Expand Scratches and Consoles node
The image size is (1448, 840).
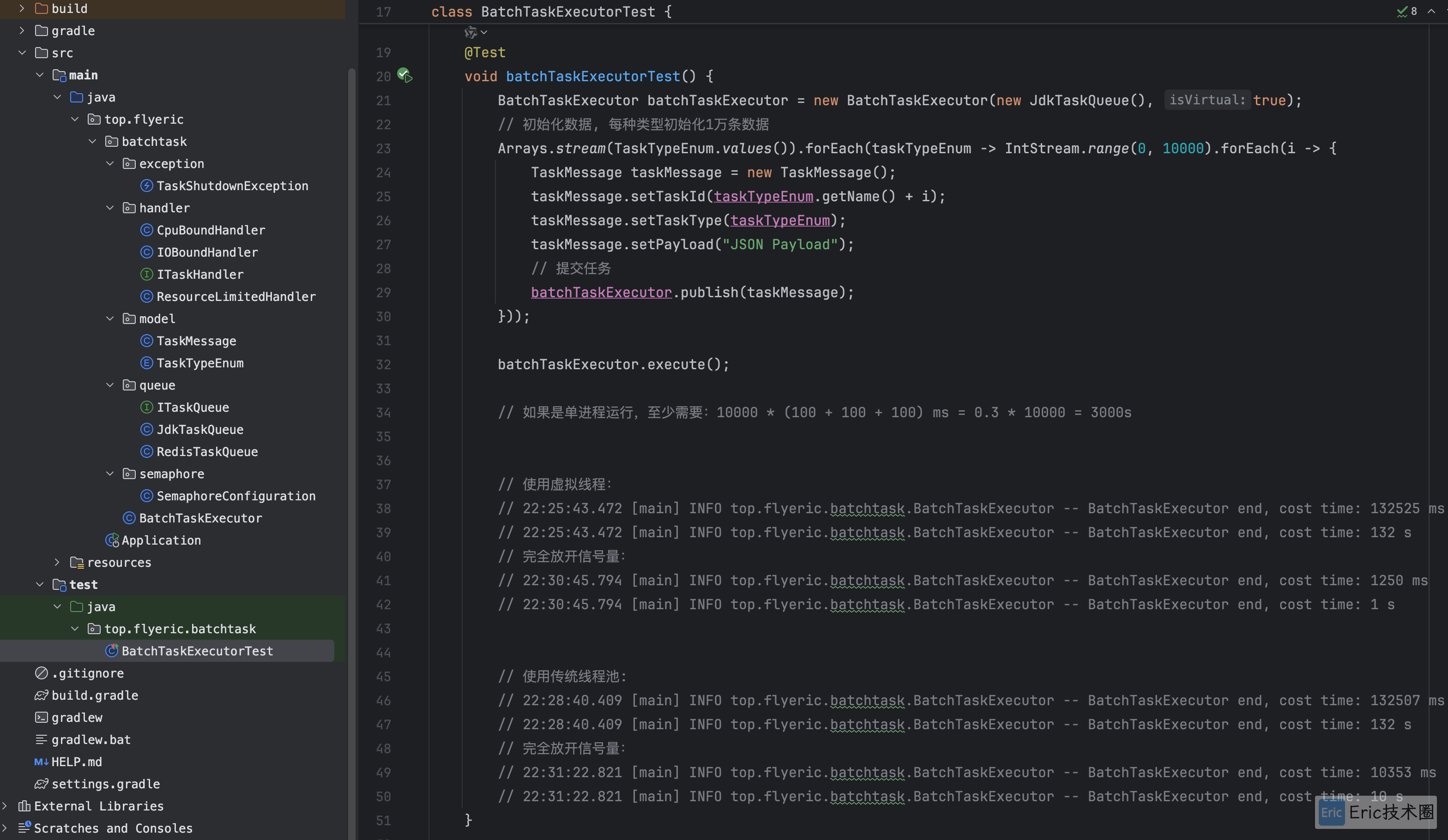5,828
